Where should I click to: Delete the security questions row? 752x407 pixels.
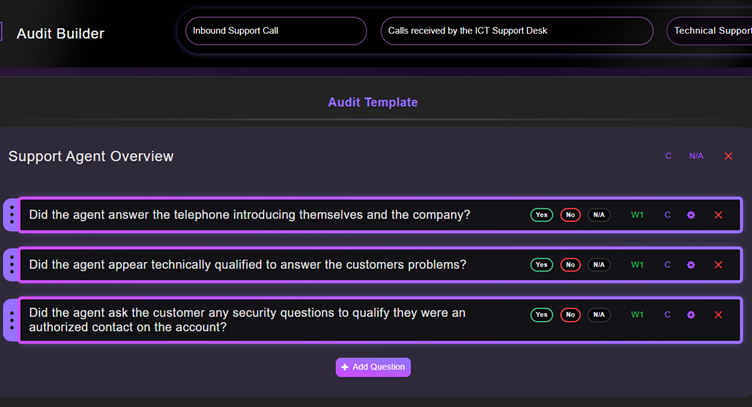718,315
